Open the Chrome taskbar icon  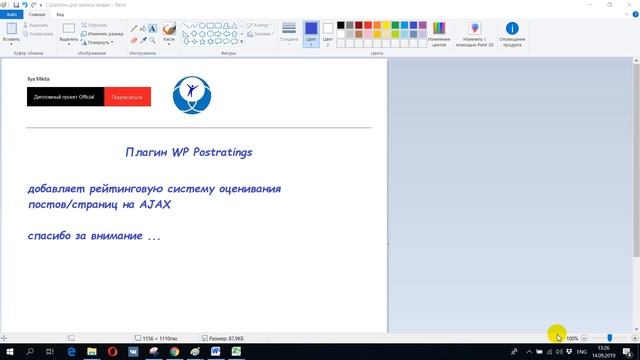(174, 351)
